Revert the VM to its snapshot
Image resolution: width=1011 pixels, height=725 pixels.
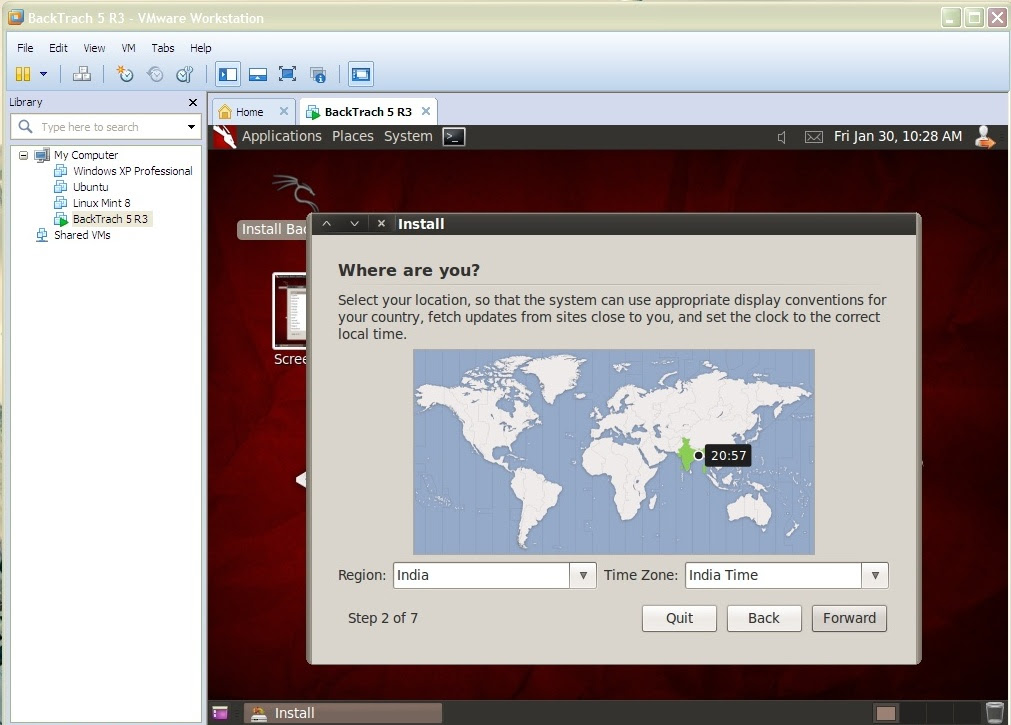tap(155, 74)
